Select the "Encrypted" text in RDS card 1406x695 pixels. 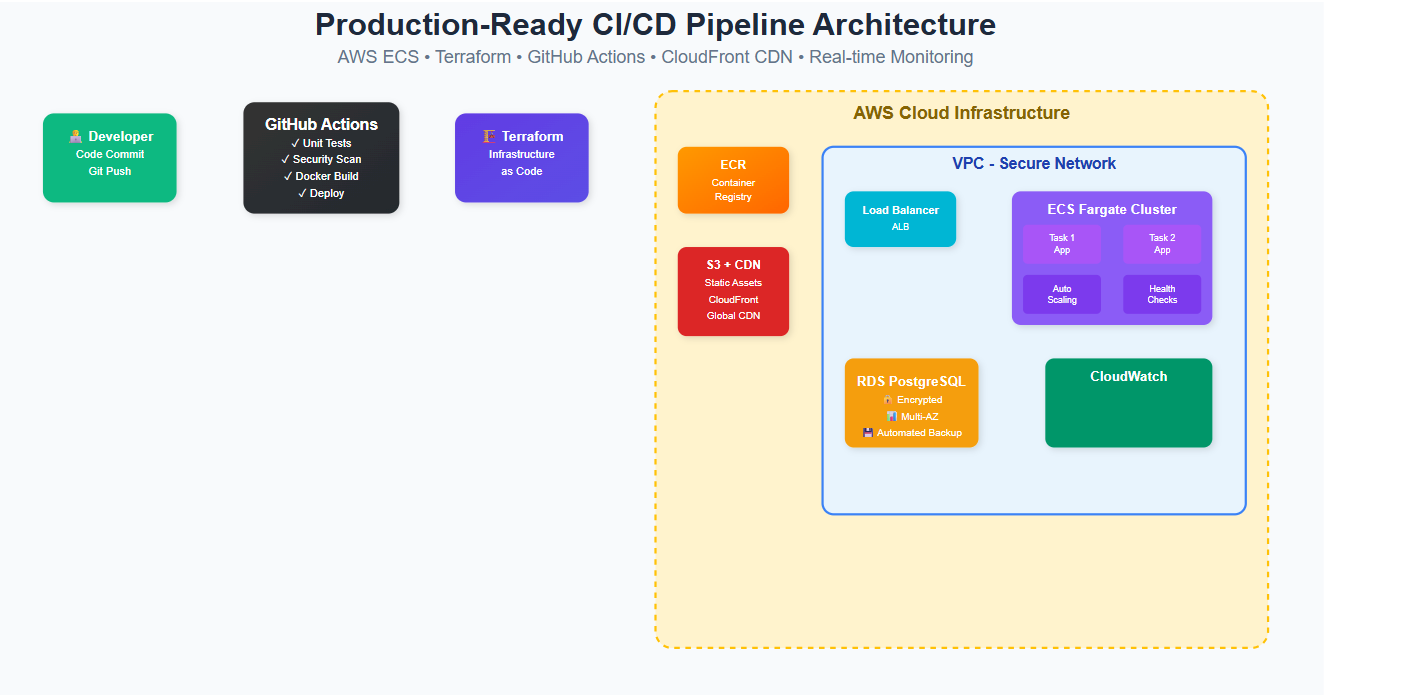pos(920,400)
